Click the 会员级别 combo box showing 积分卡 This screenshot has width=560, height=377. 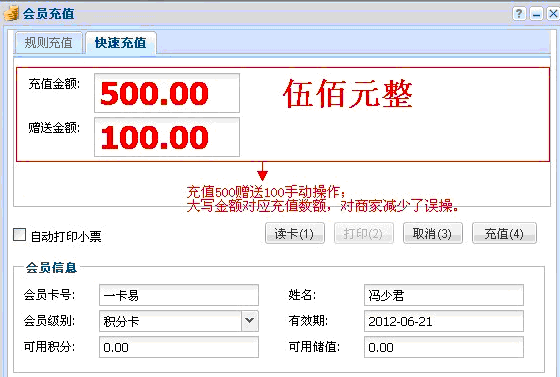pos(179,321)
